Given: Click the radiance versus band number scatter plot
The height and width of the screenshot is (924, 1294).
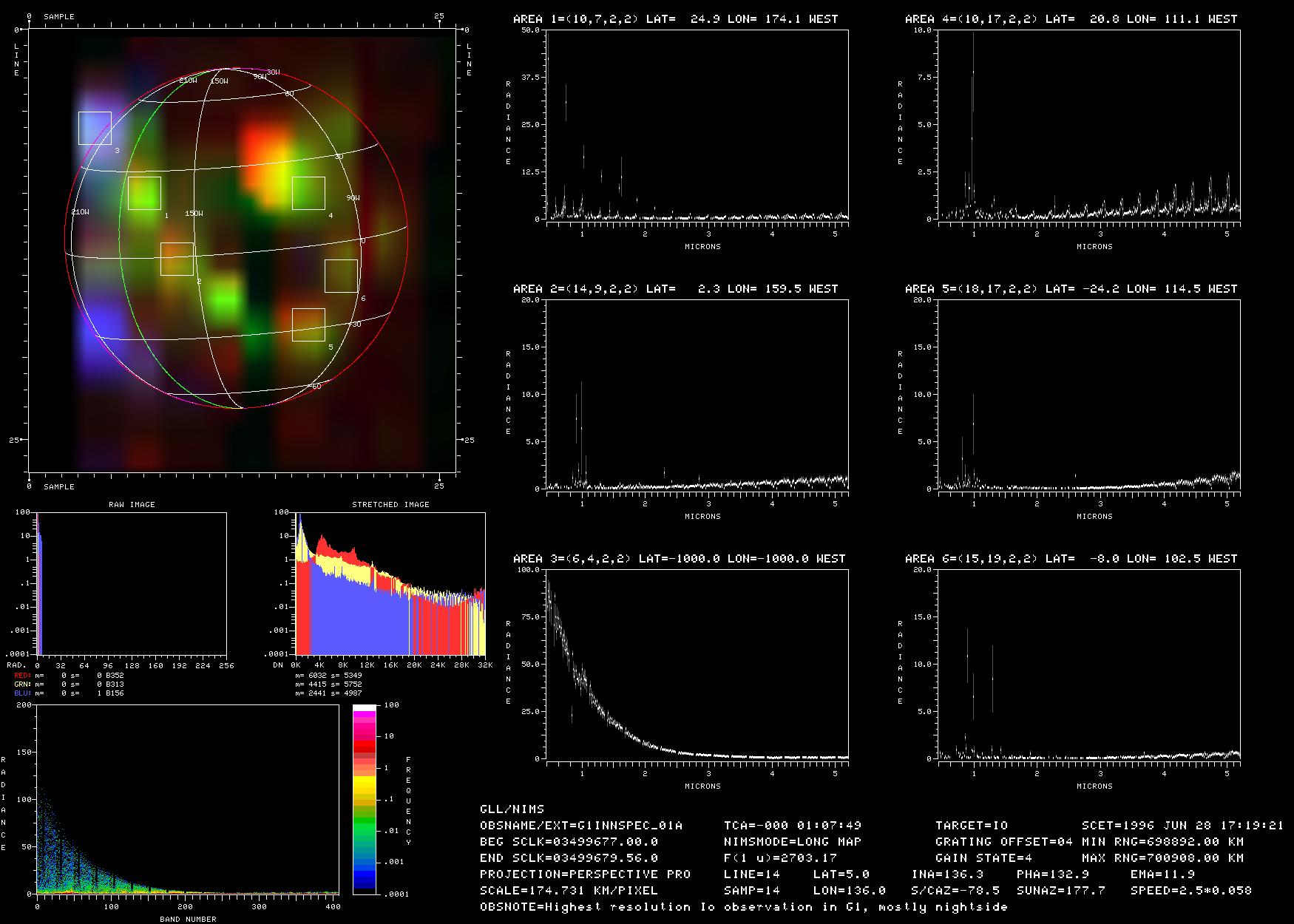Looking at the screenshot, I should point(188,799).
